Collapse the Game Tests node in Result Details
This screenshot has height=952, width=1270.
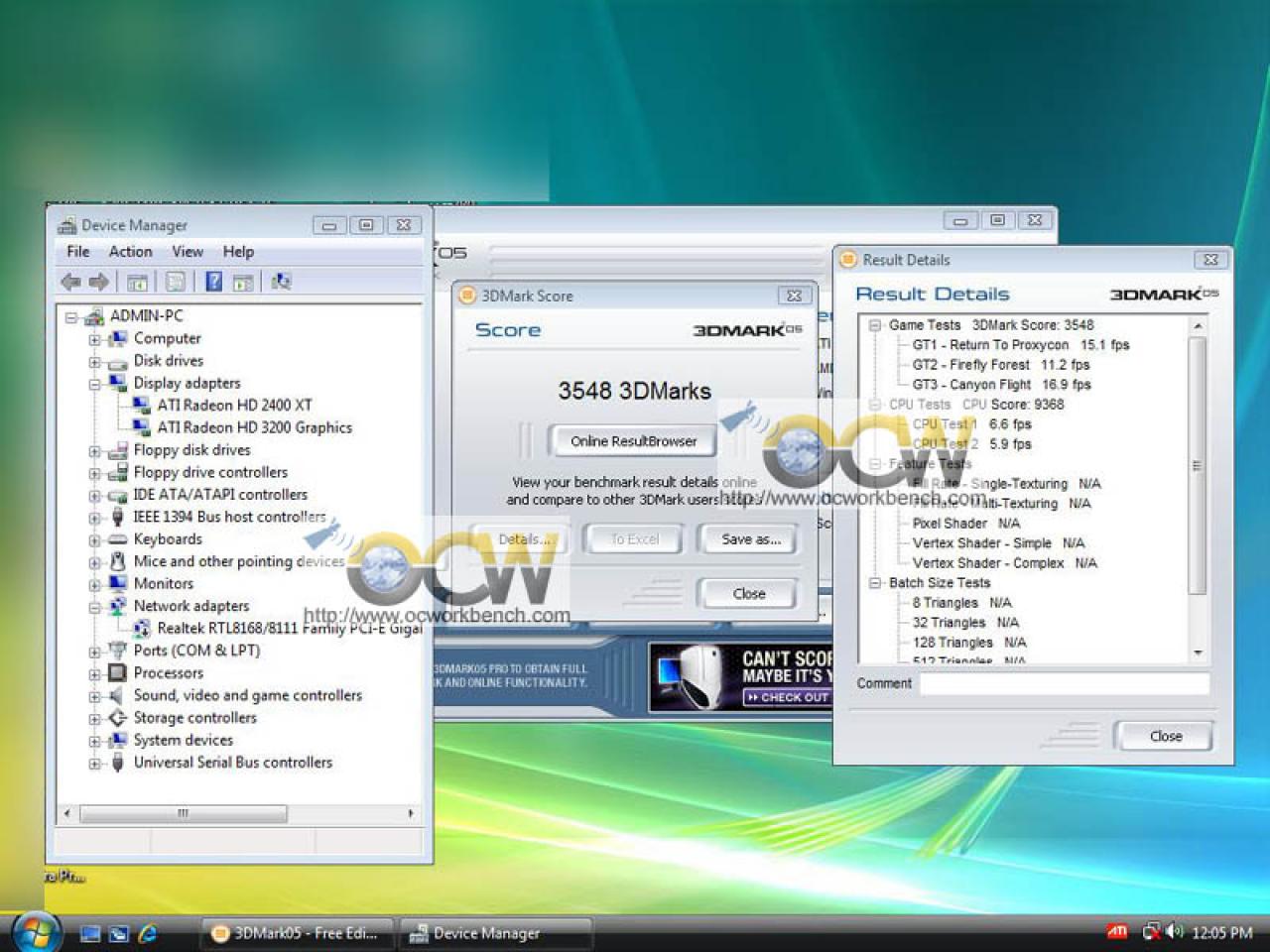click(875, 325)
